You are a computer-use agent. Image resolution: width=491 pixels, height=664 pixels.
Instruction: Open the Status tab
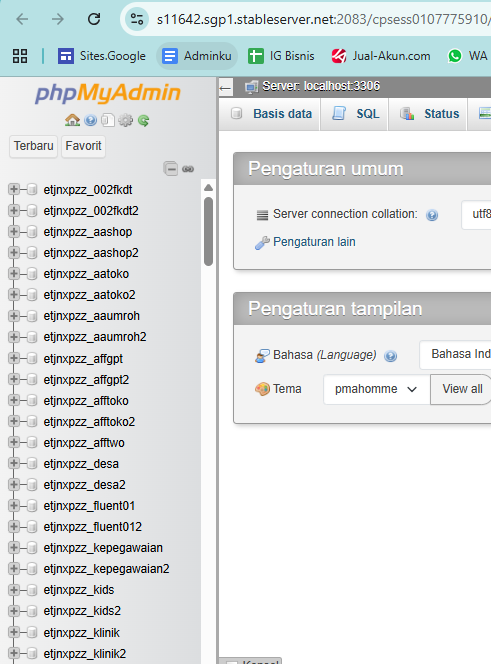430,113
